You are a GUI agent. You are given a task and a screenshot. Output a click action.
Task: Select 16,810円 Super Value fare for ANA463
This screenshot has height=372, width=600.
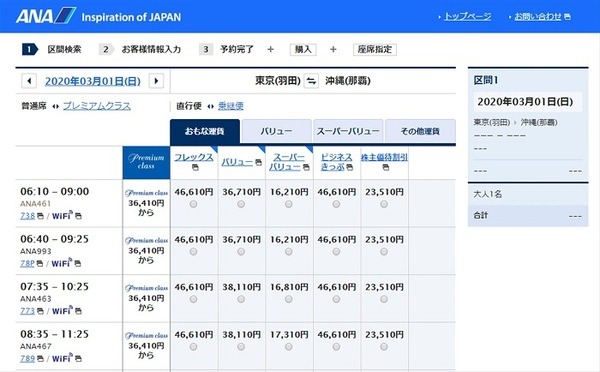pyautogui.click(x=289, y=299)
